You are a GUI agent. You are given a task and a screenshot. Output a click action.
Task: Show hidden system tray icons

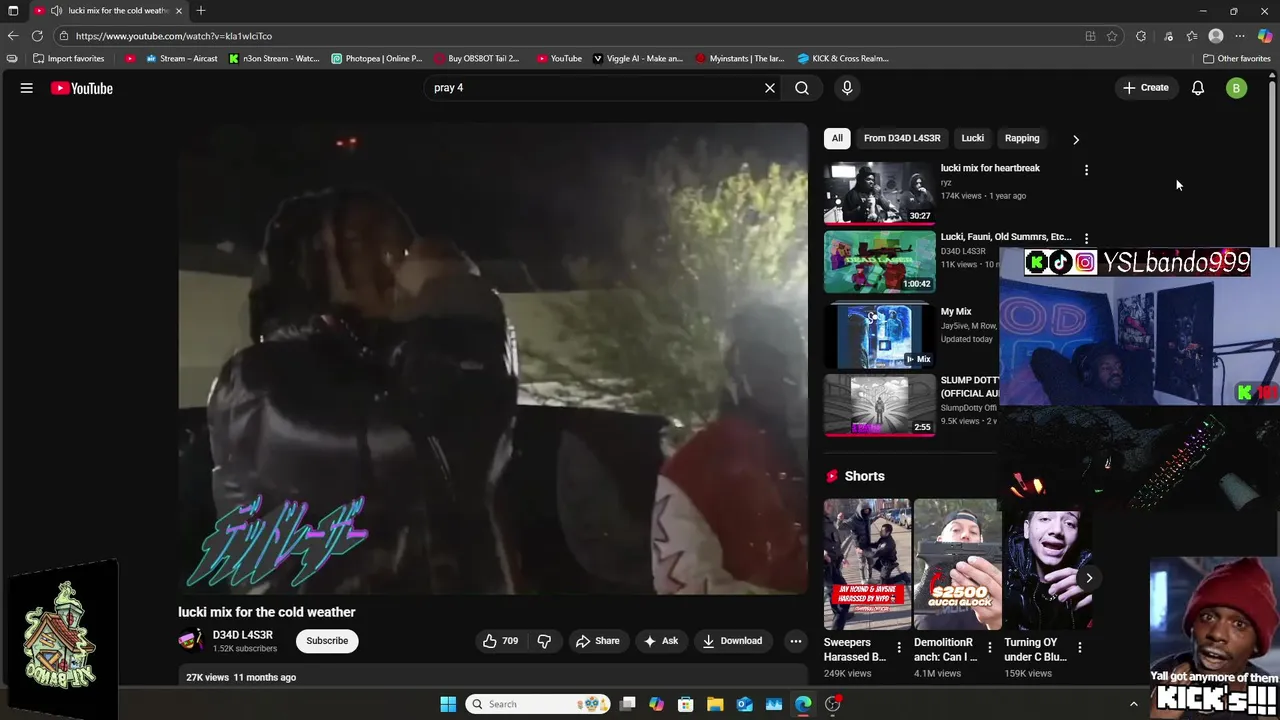tap(1133, 704)
